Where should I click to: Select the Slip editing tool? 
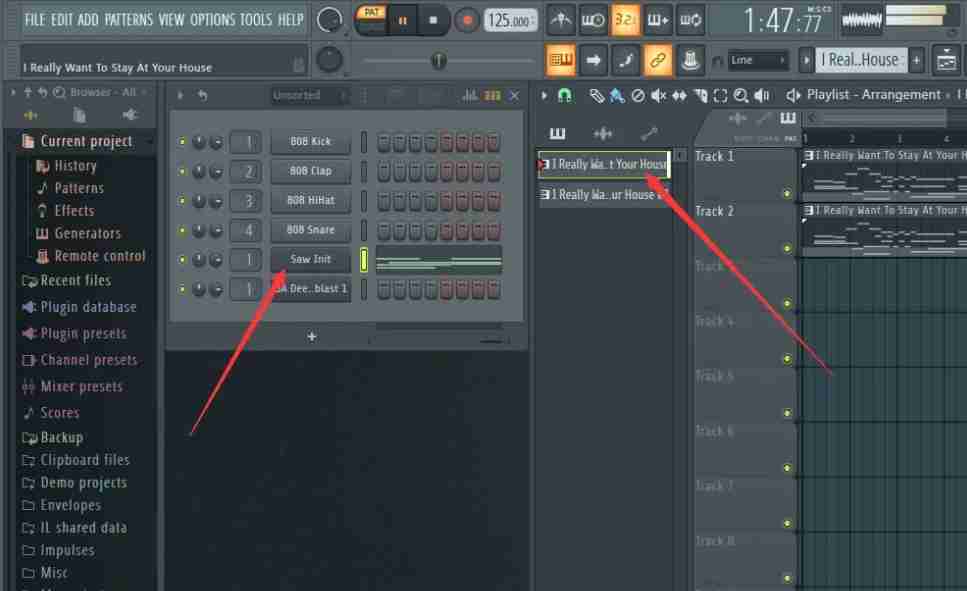pos(679,95)
